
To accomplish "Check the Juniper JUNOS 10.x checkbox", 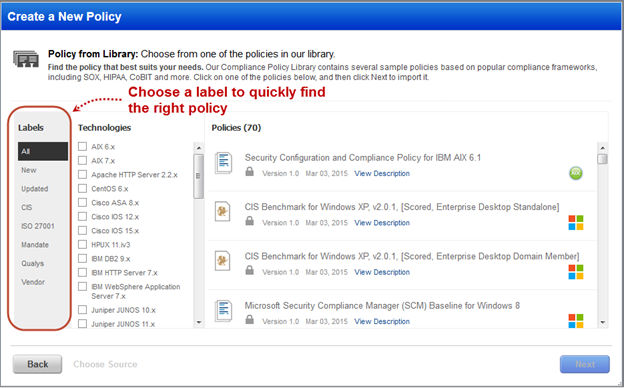I will 82,310.
